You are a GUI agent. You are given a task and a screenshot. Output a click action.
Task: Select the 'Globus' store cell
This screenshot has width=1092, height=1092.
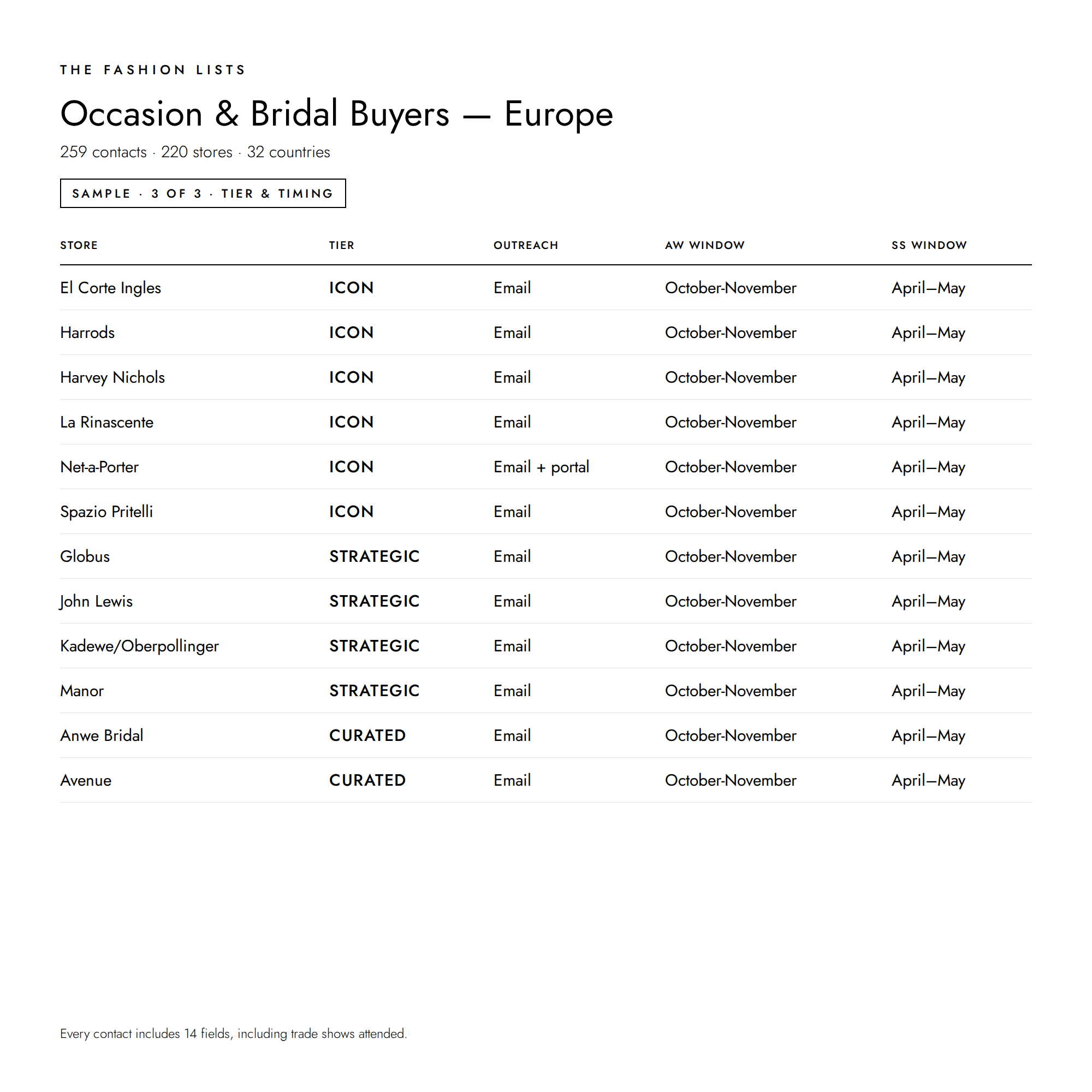(85, 556)
